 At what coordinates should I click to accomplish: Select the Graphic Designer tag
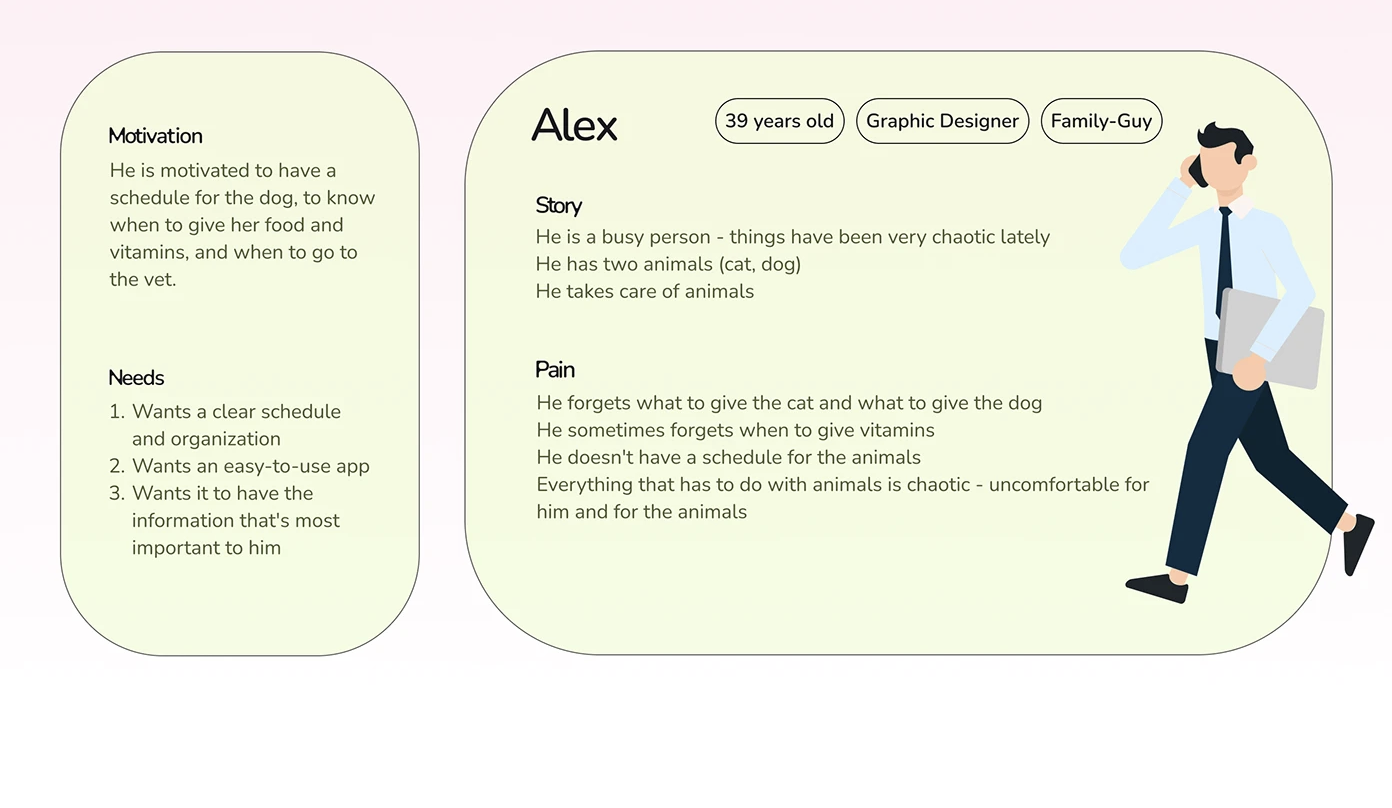point(942,121)
